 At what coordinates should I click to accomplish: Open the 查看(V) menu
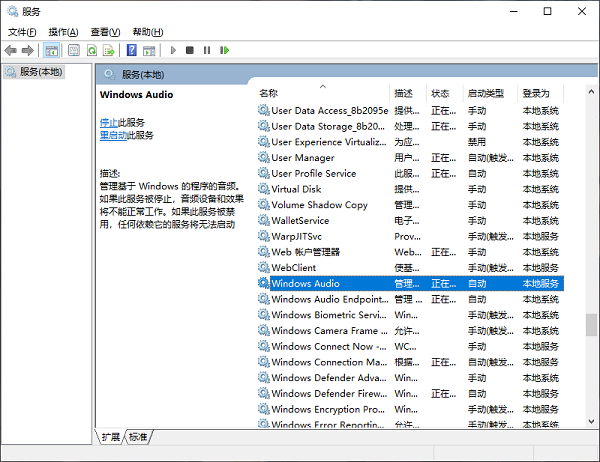click(105, 32)
